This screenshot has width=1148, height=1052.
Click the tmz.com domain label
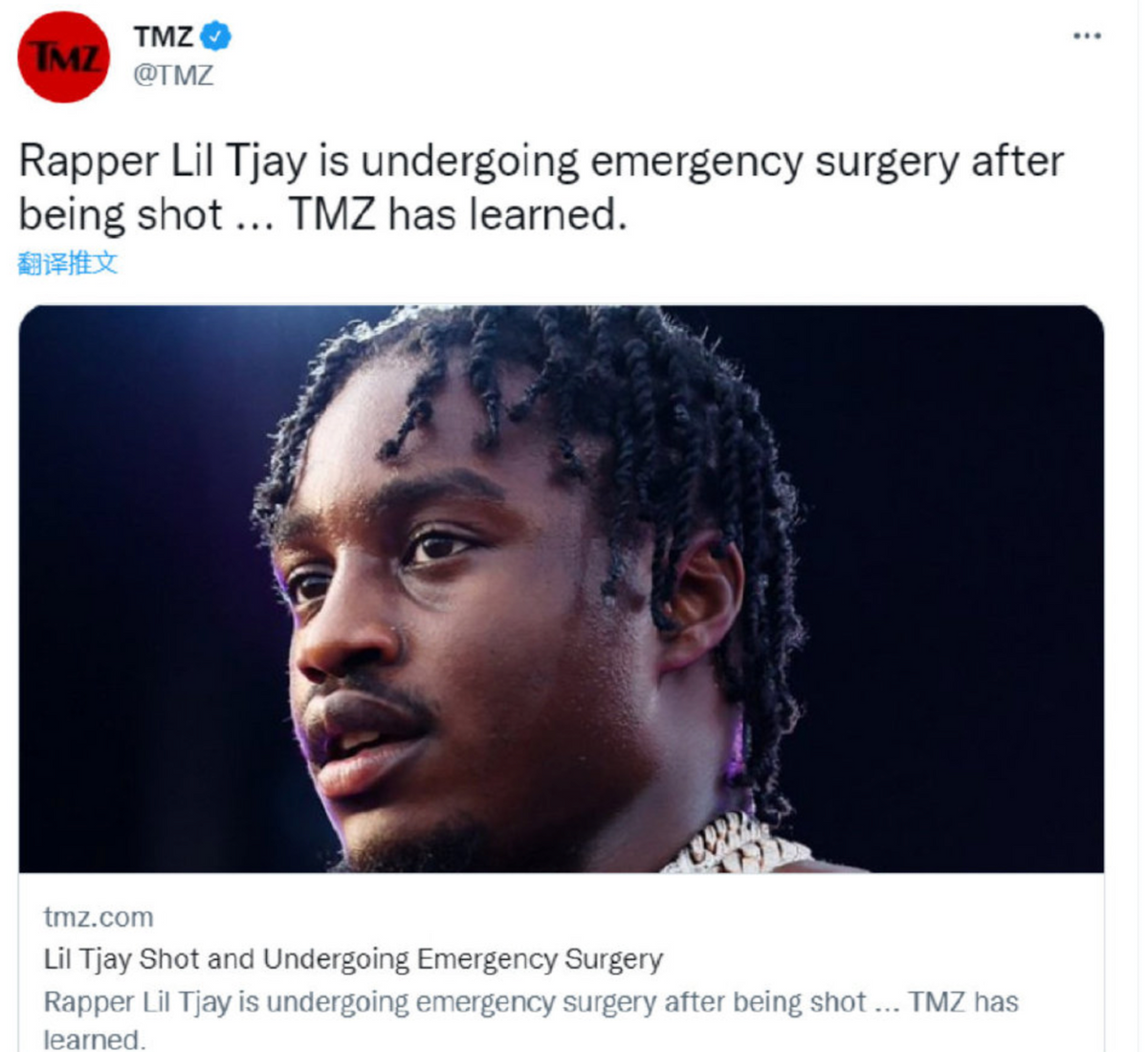click(99, 917)
